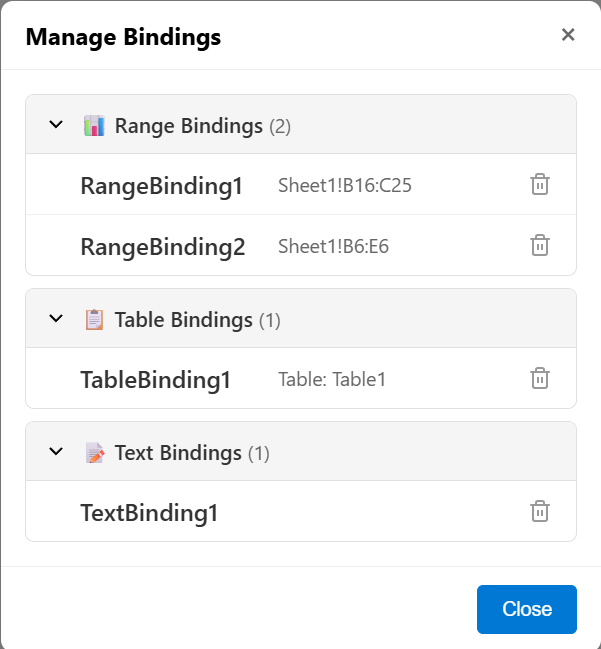The height and width of the screenshot is (649, 601).
Task: Click the notepad icon for Text Bindings
Action: pyautogui.click(x=94, y=453)
